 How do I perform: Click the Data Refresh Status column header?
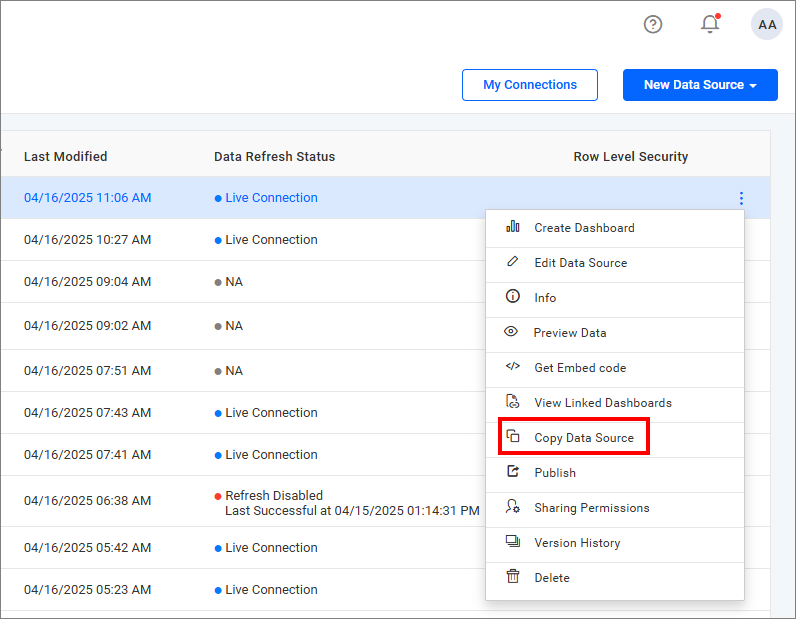275,156
